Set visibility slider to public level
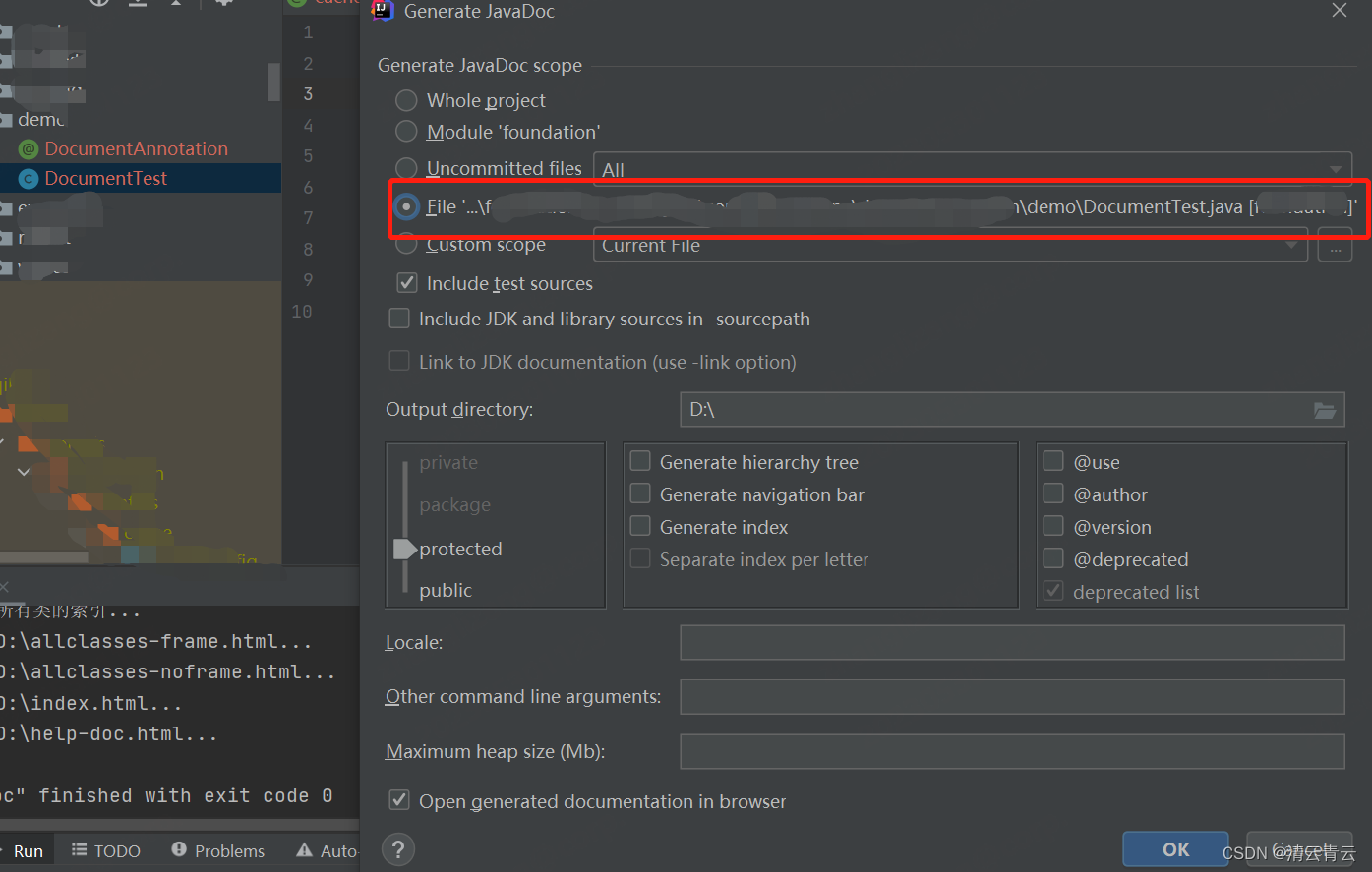This screenshot has width=1372, height=872. 446,590
